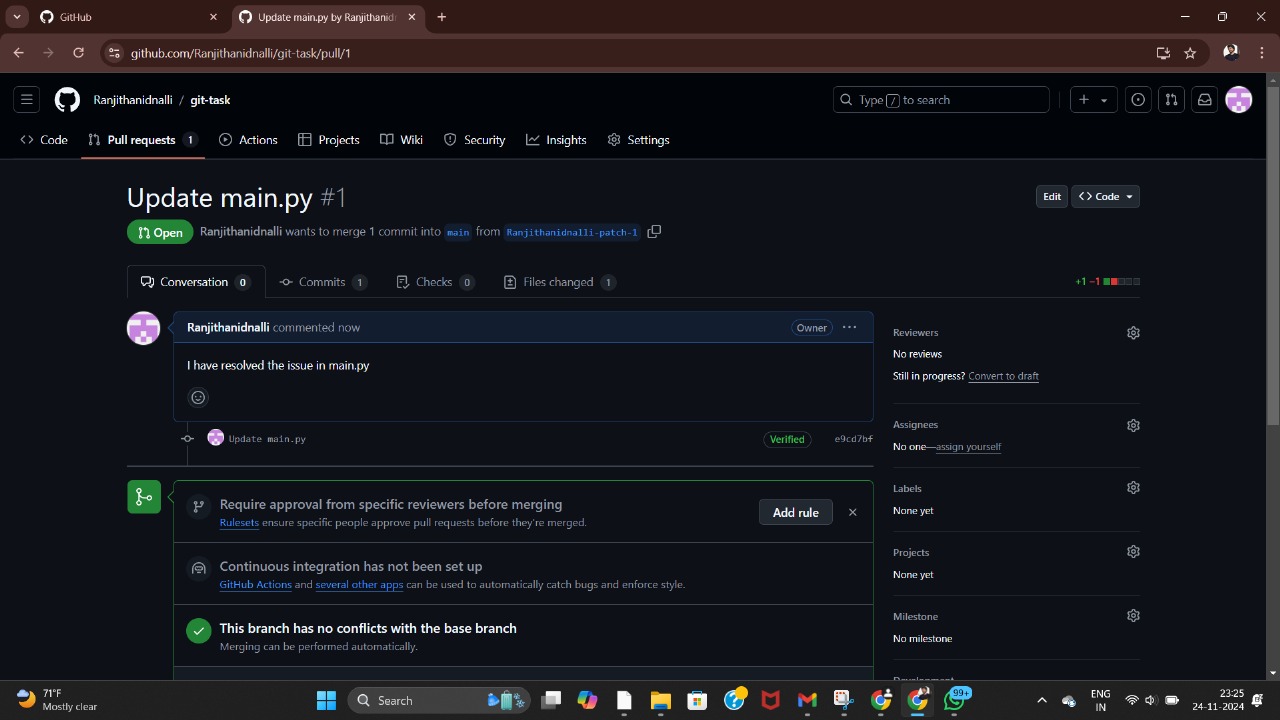Open Reviewers settings gear
The height and width of the screenshot is (720, 1280).
click(x=1133, y=333)
